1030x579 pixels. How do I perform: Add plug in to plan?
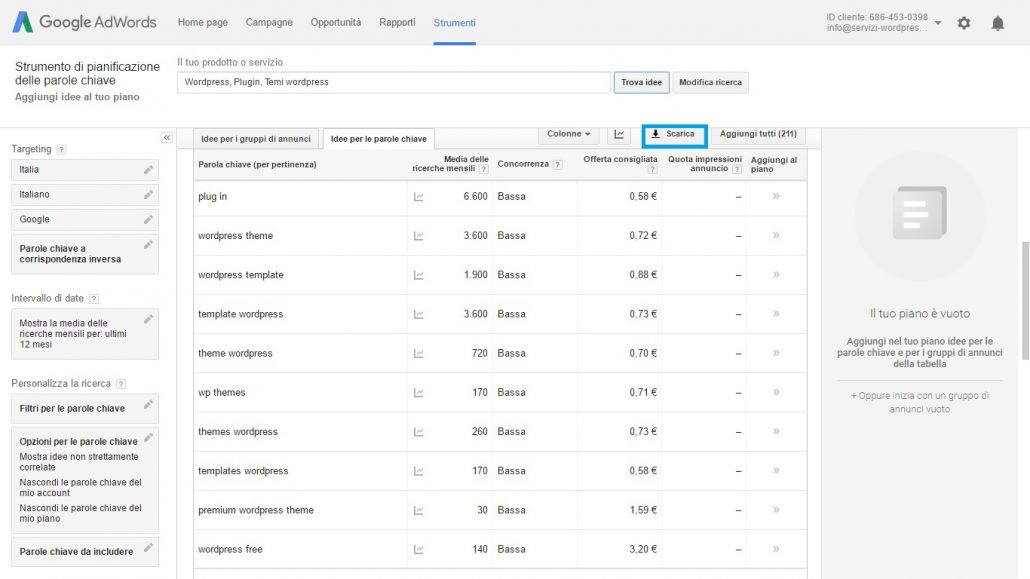776,196
